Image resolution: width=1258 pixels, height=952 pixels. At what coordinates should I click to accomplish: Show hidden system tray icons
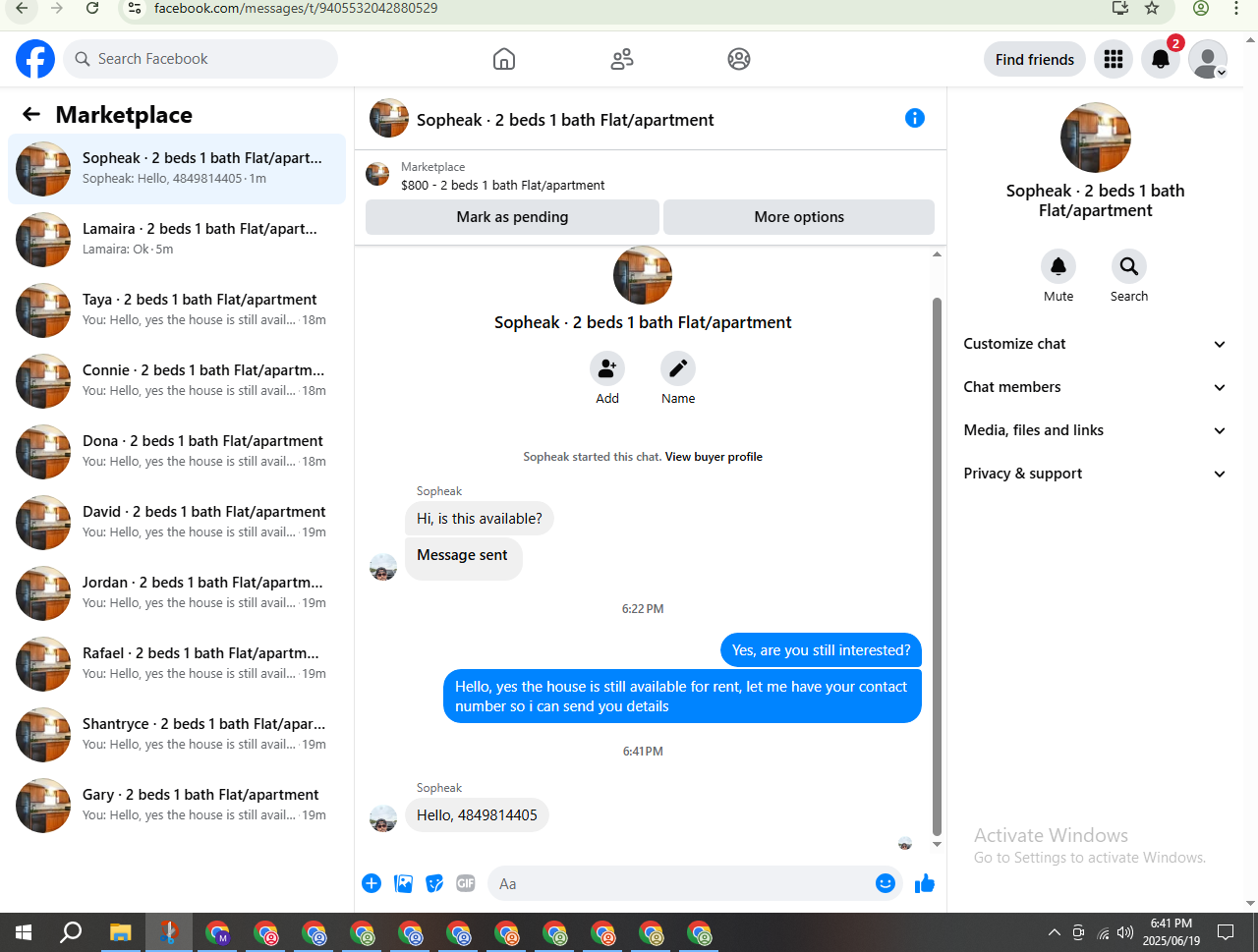pyautogui.click(x=1054, y=932)
